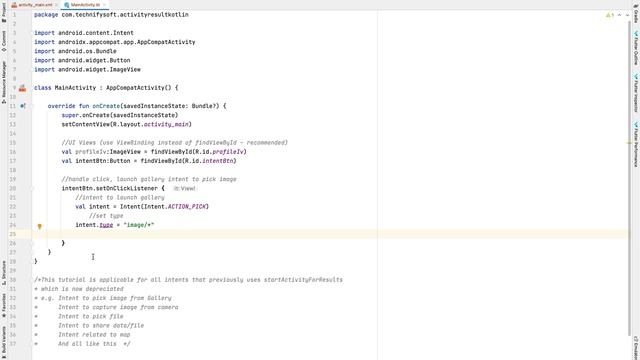
Task: Open the Favorites tool window
Action: (4, 305)
